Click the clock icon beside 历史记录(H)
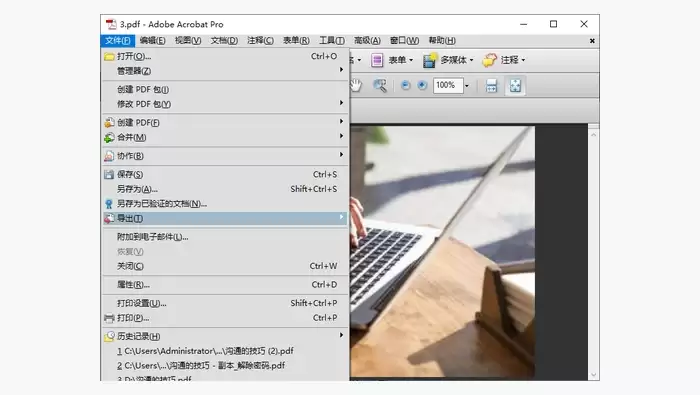The image size is (700, 395). (109, 336)
